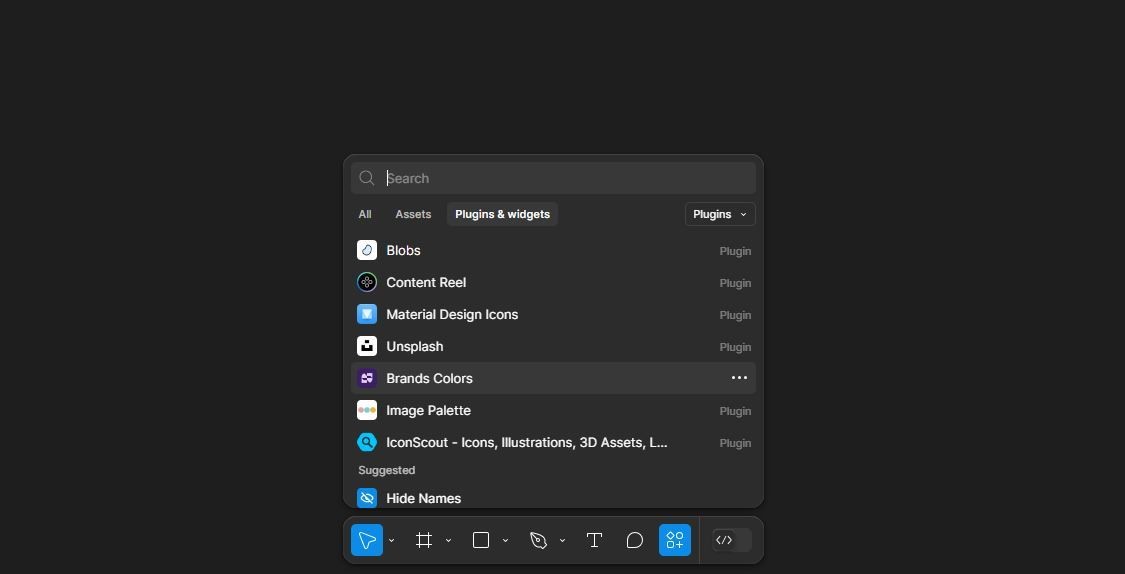Click the Plugin label on Content Reel row
This screenshot has height=574, width=1125.
[735, 283]
